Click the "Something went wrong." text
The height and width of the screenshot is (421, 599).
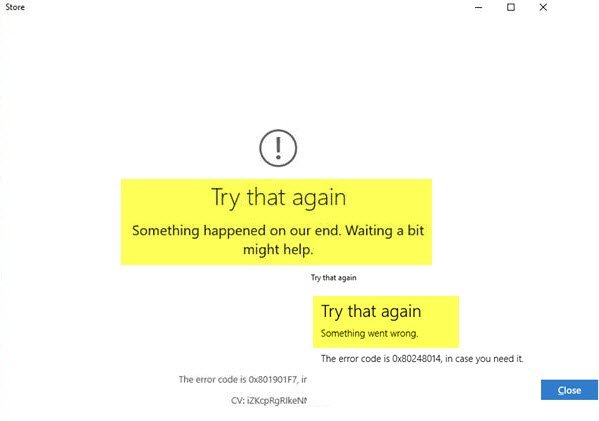(x=369, y=334)
